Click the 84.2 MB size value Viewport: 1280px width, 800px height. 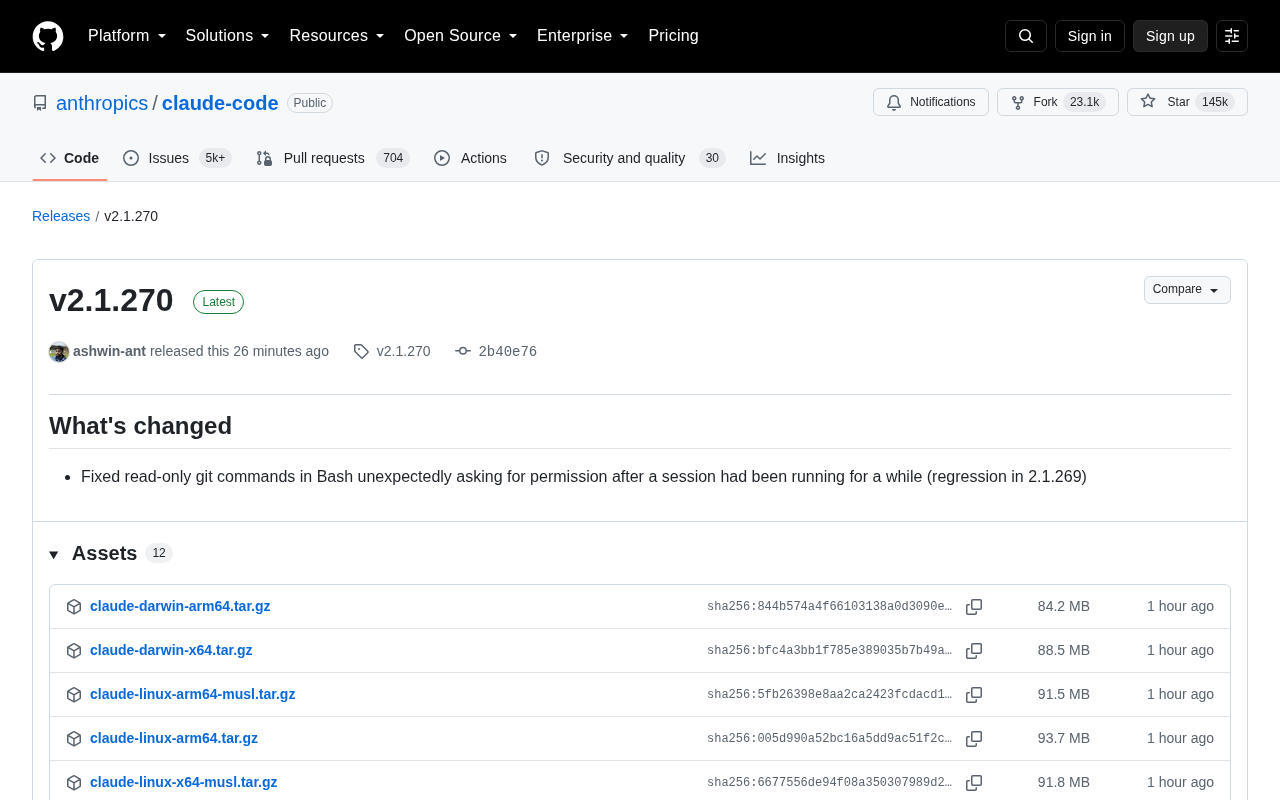click(1064, 606)
